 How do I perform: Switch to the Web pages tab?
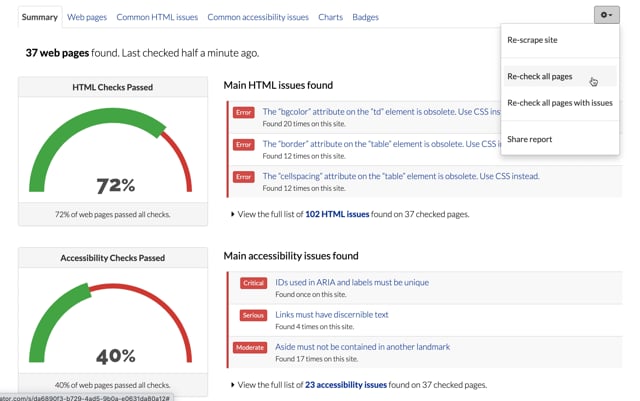tap(87, 17)
